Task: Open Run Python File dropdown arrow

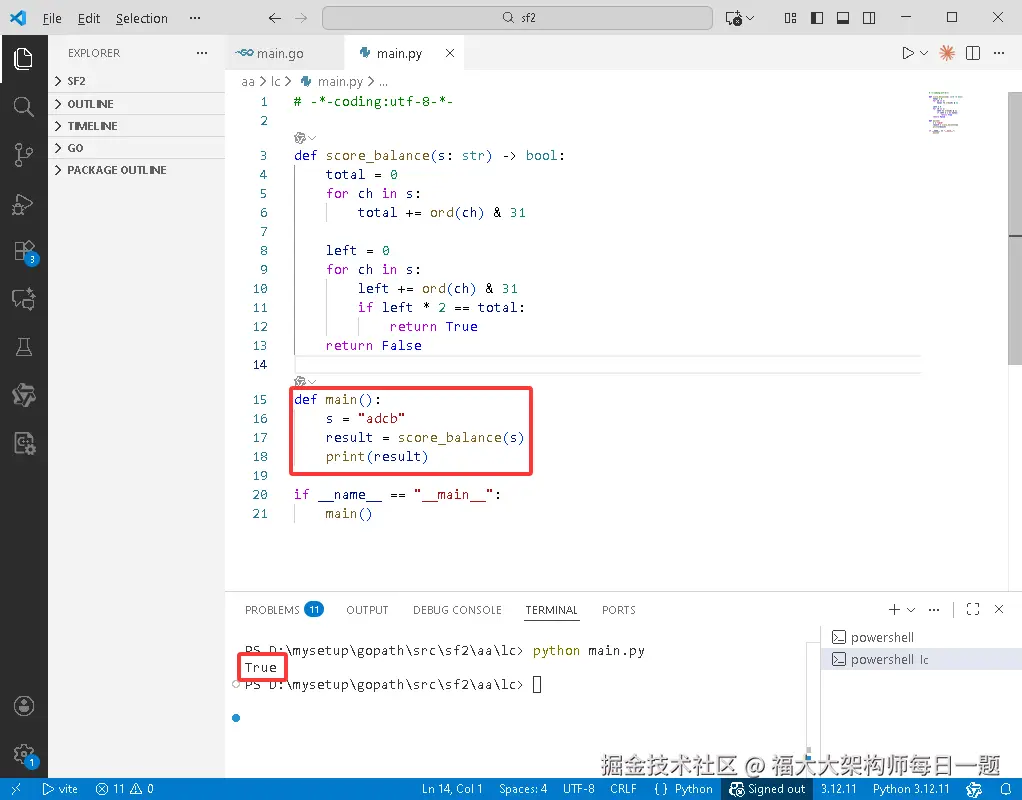Action: (x=924, y=53)
